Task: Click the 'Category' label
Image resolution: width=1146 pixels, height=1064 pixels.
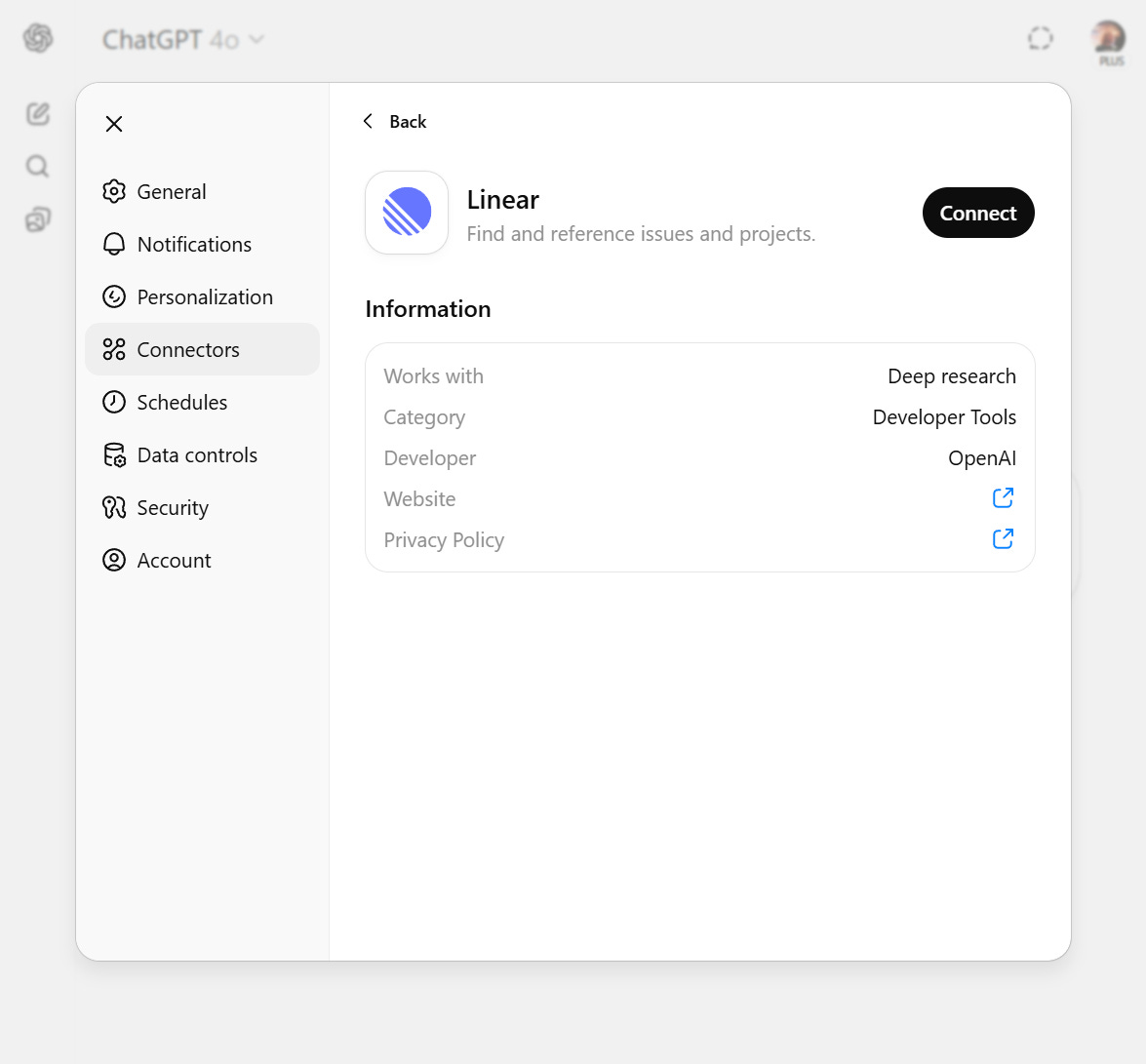Action: [424, 417]
